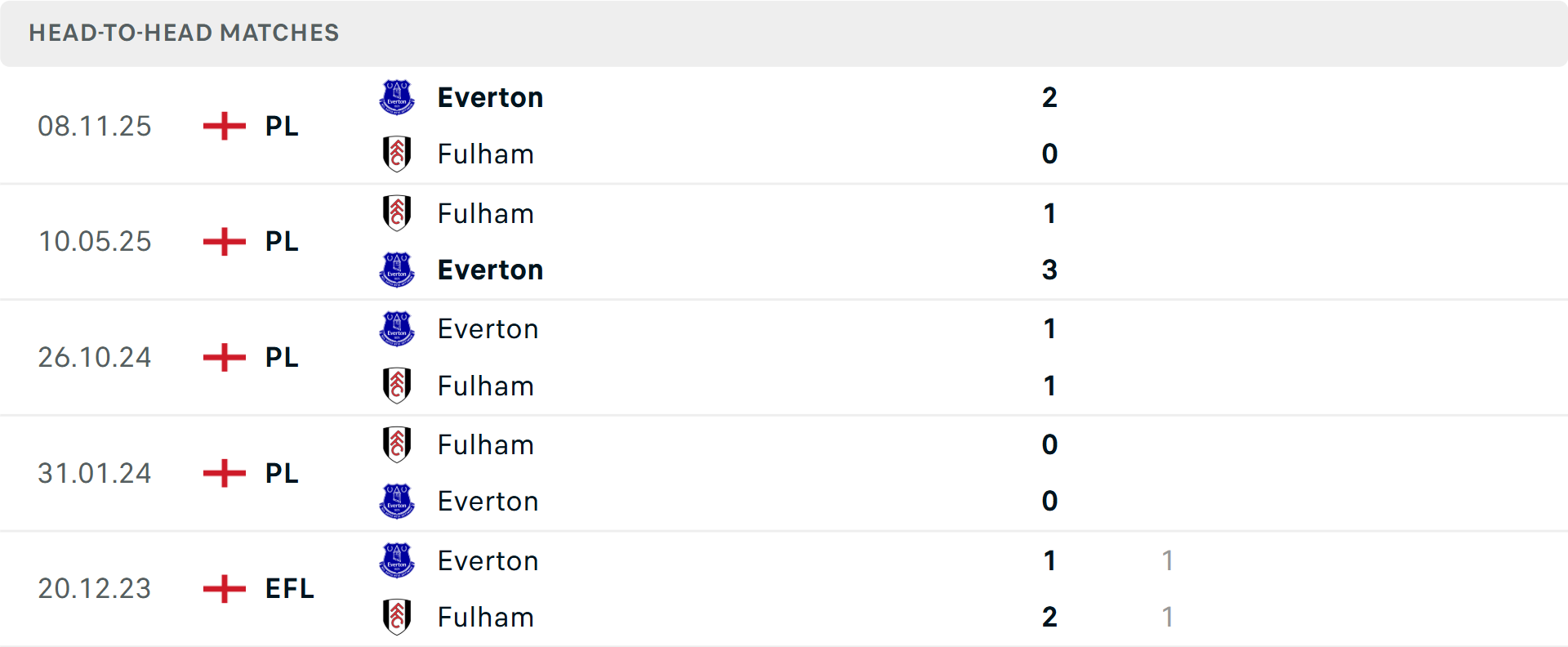
Task: Click Fulham crest in 20.12.23 EFL match
Action: point(397,617)
